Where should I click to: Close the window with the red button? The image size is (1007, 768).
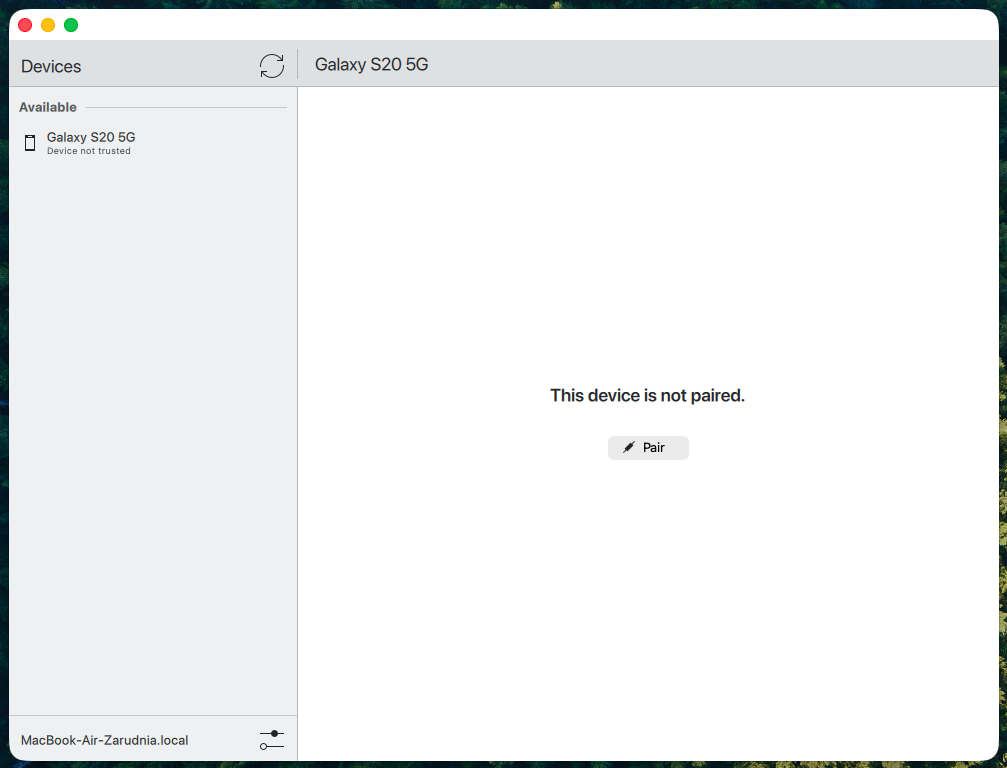tap(25, 25)
